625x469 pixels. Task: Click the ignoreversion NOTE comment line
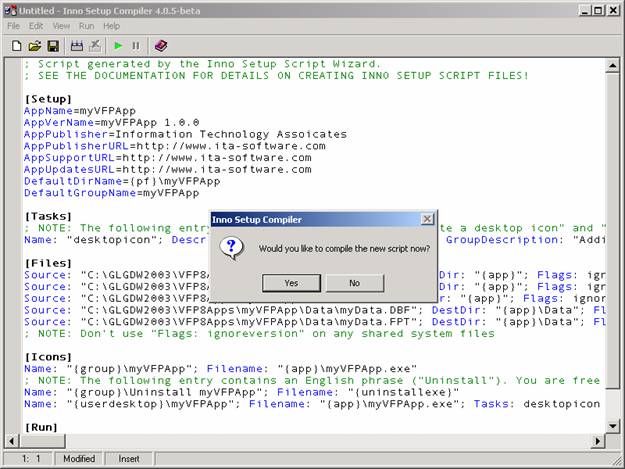point(259,334)
